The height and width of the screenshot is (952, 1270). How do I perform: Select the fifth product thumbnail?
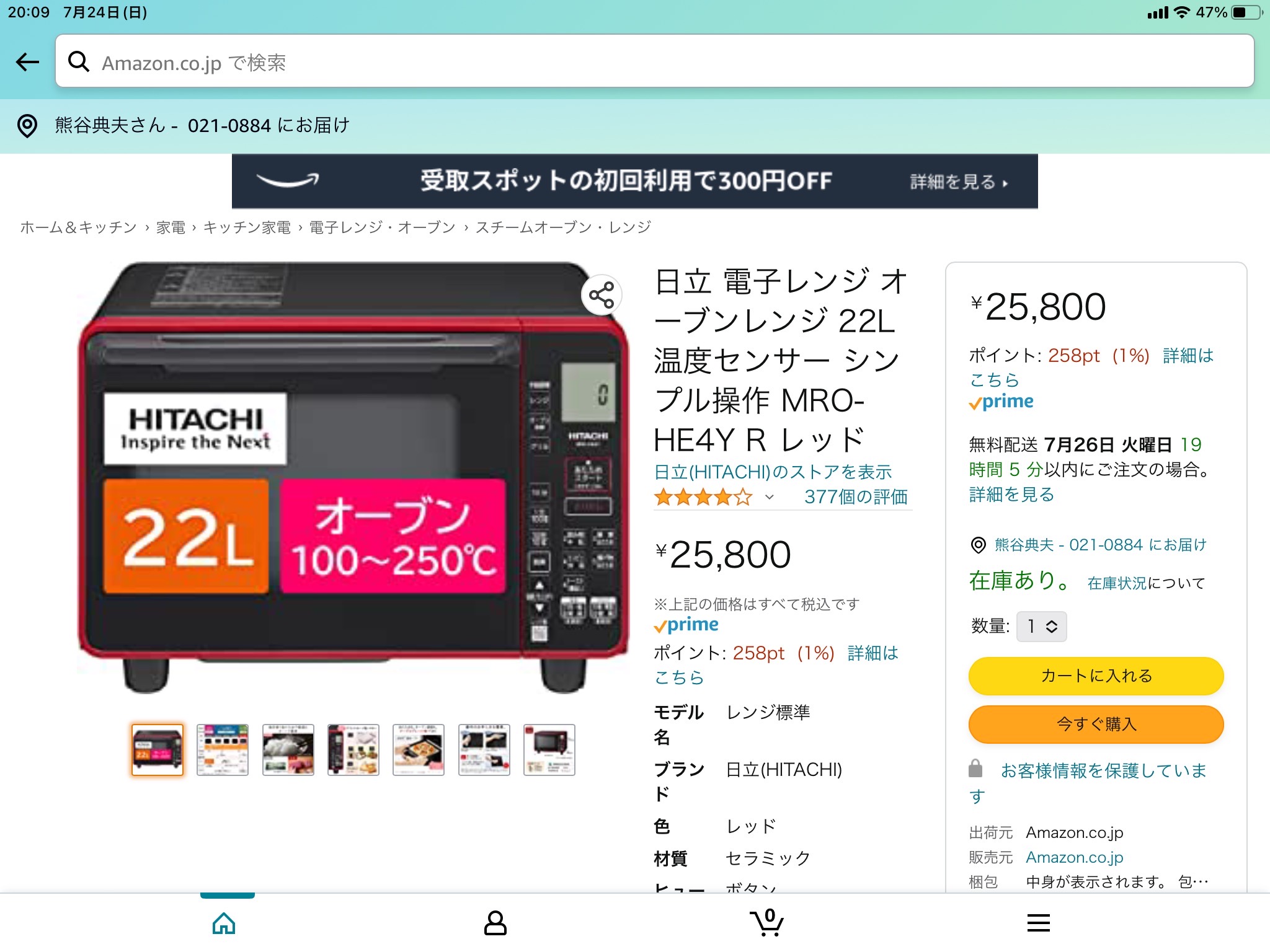[419, 750]
